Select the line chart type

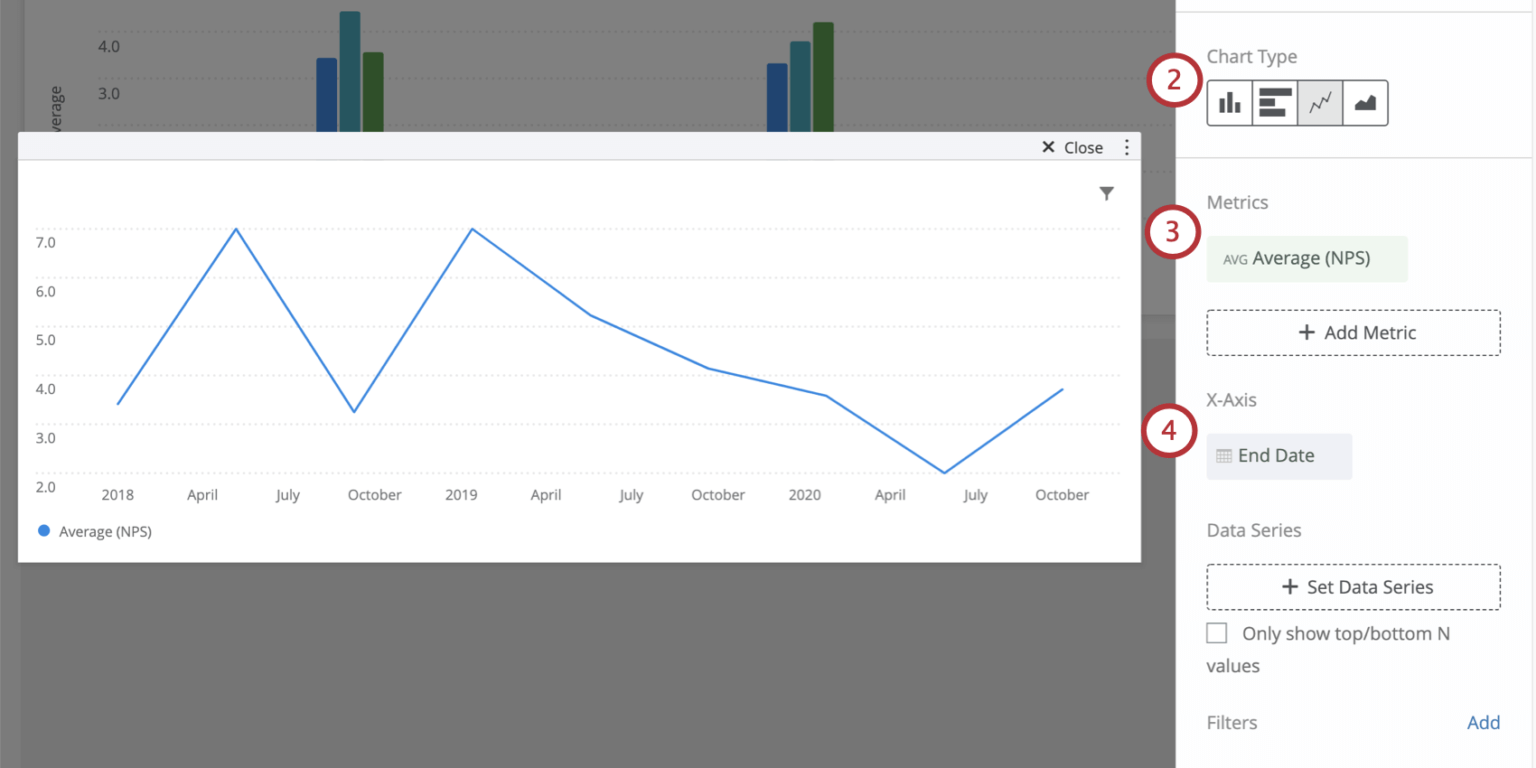point(1320,102)
